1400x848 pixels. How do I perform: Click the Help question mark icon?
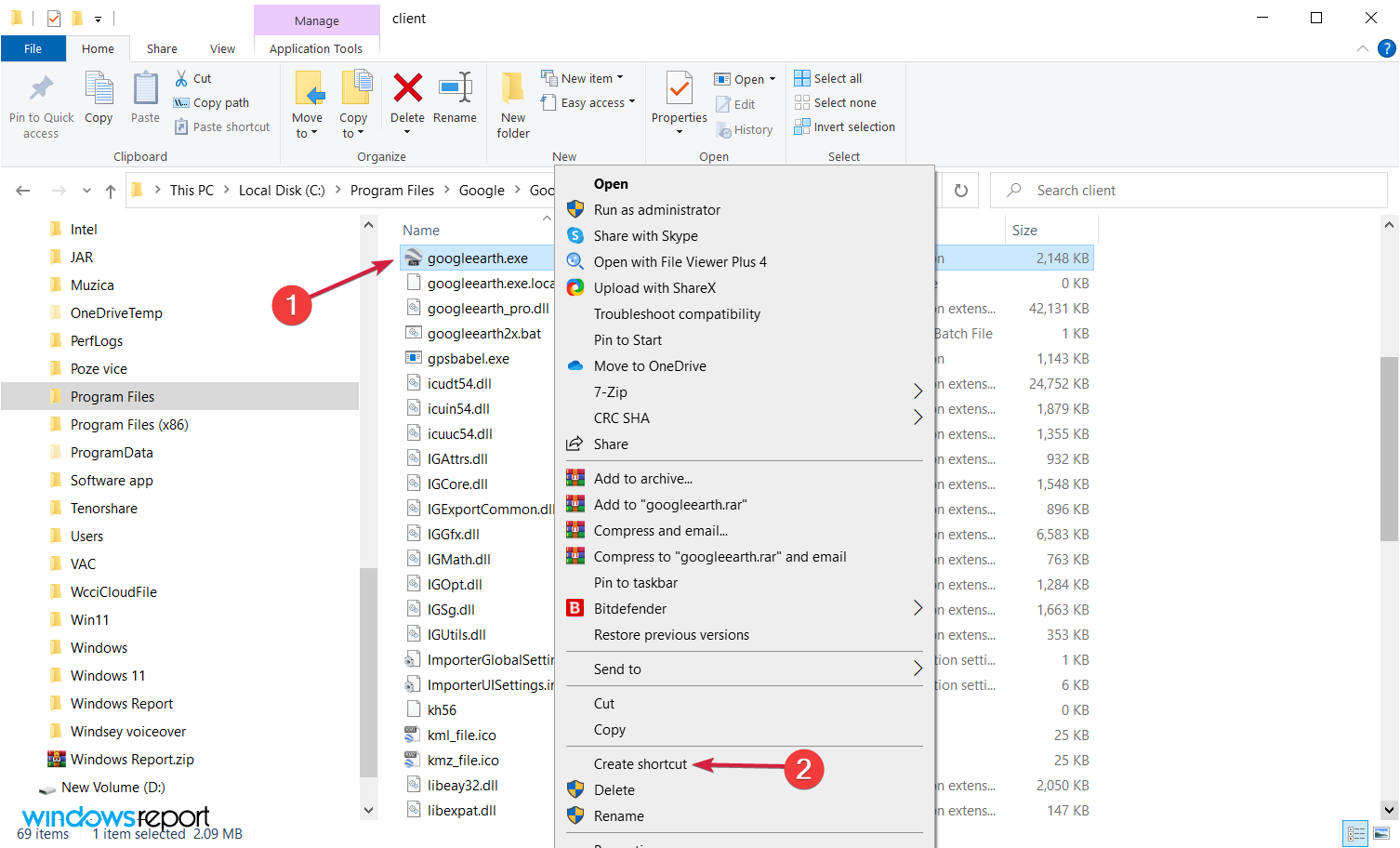click(x=1387, y=48)
